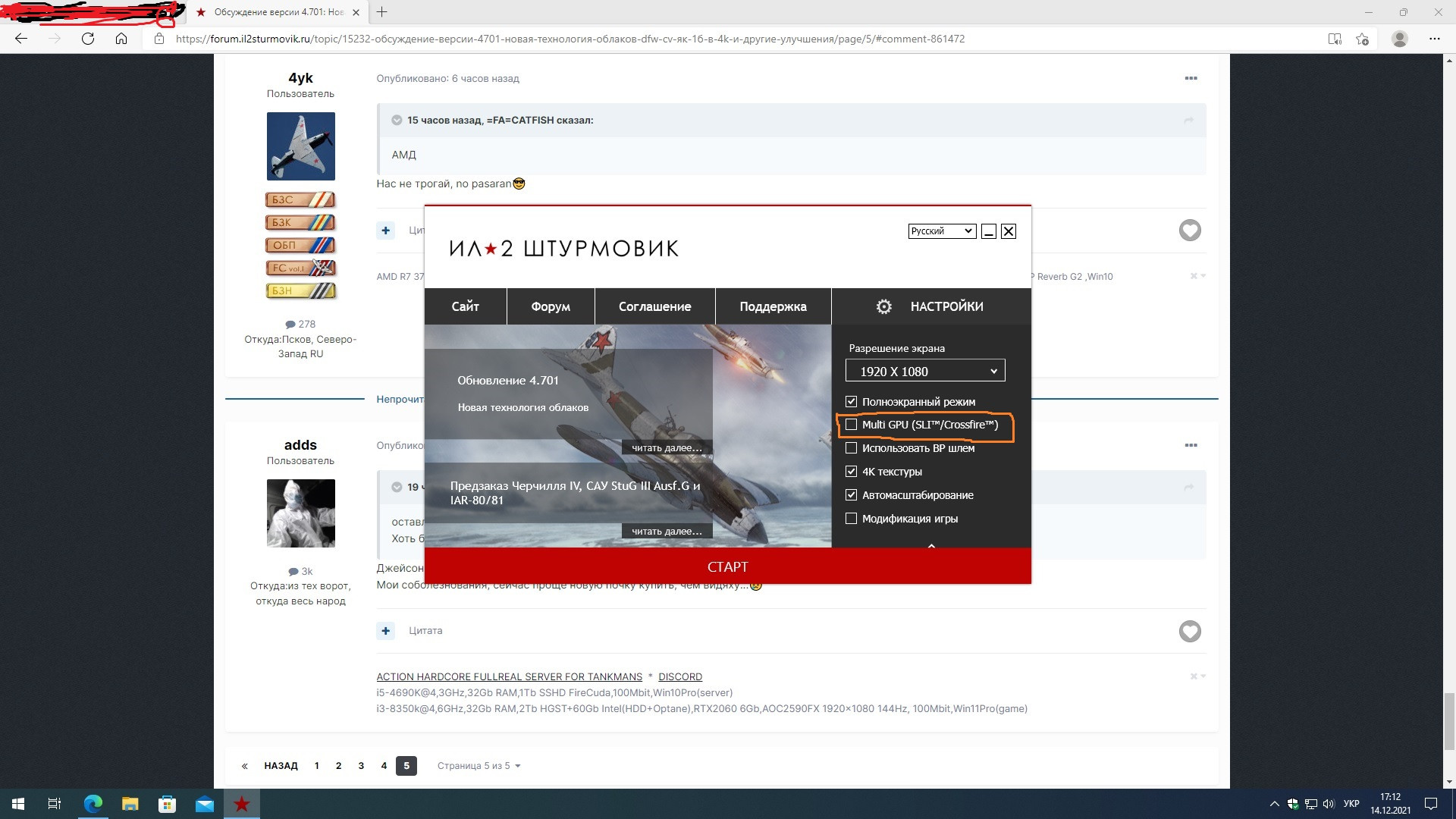1456x819 pixels.
Task: Open the 1920 X 1080 resolution dropdown
Action: click(x=925, y=371)
